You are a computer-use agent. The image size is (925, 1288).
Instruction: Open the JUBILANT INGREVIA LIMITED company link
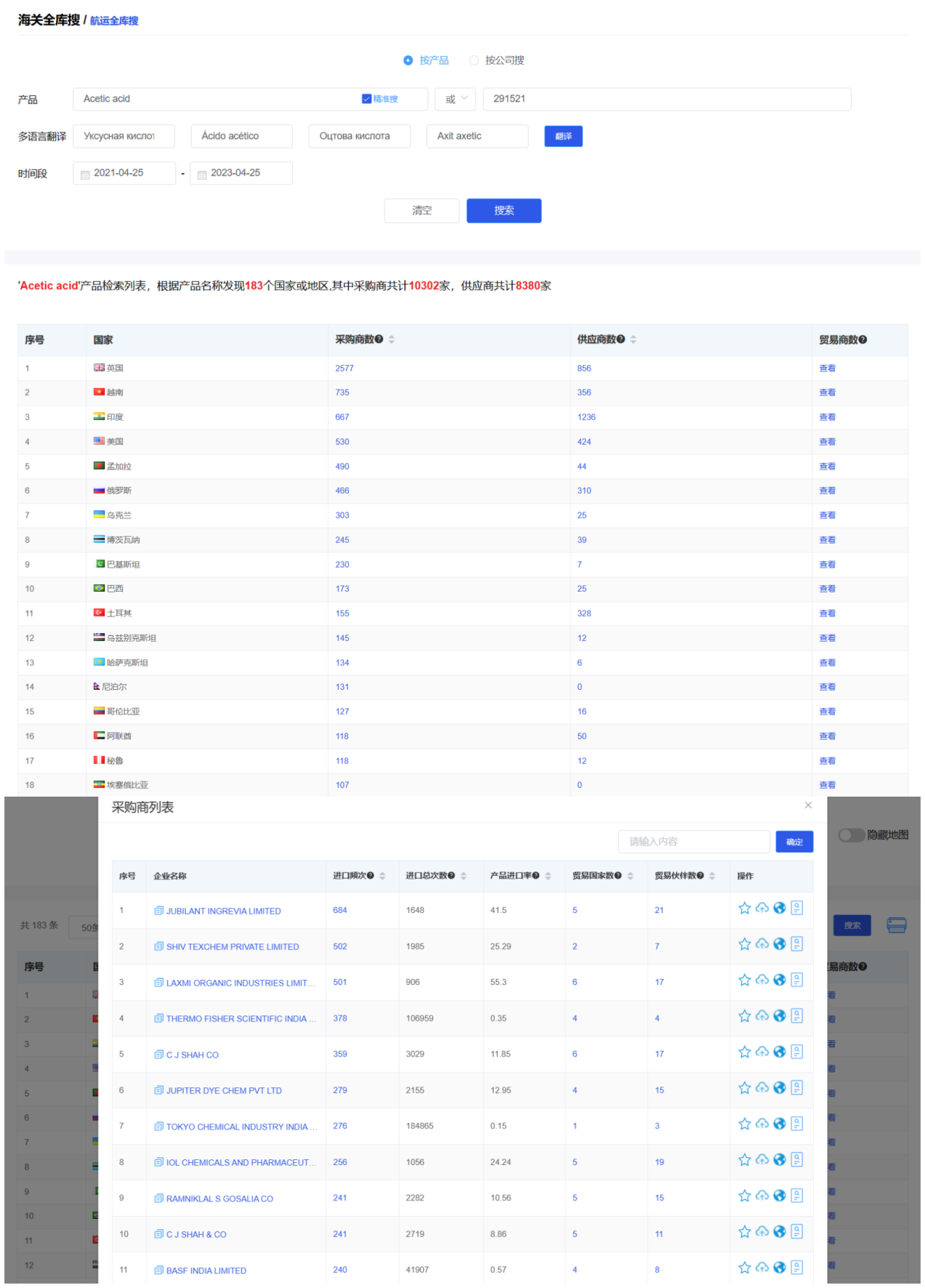click(223, 911)
